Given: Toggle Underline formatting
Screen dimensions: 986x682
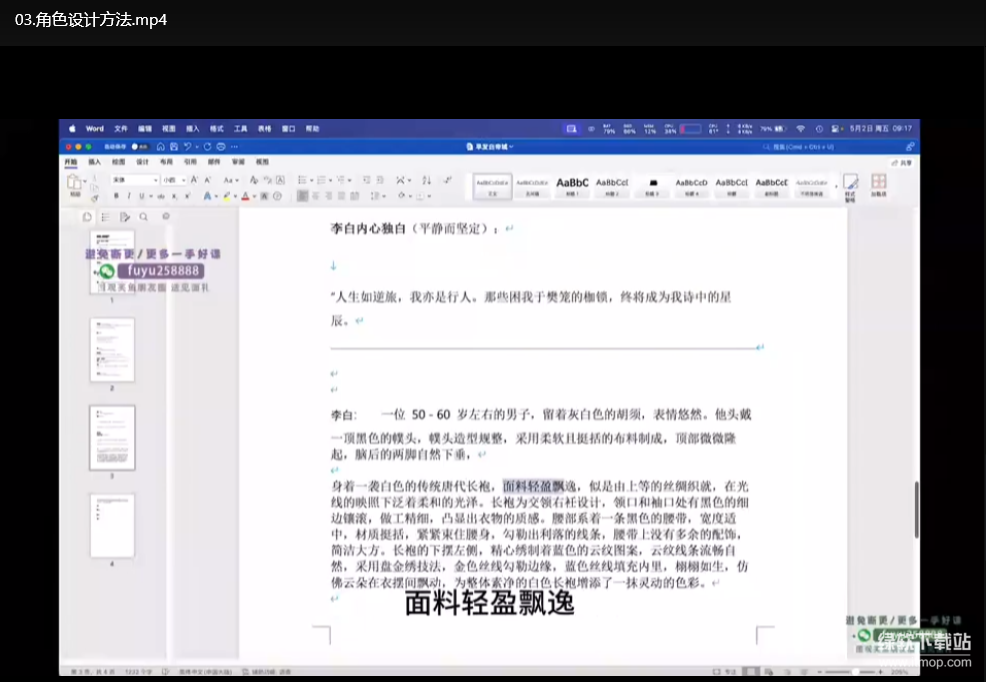Looking at the screenshot, I should click(x=141, y=196).
